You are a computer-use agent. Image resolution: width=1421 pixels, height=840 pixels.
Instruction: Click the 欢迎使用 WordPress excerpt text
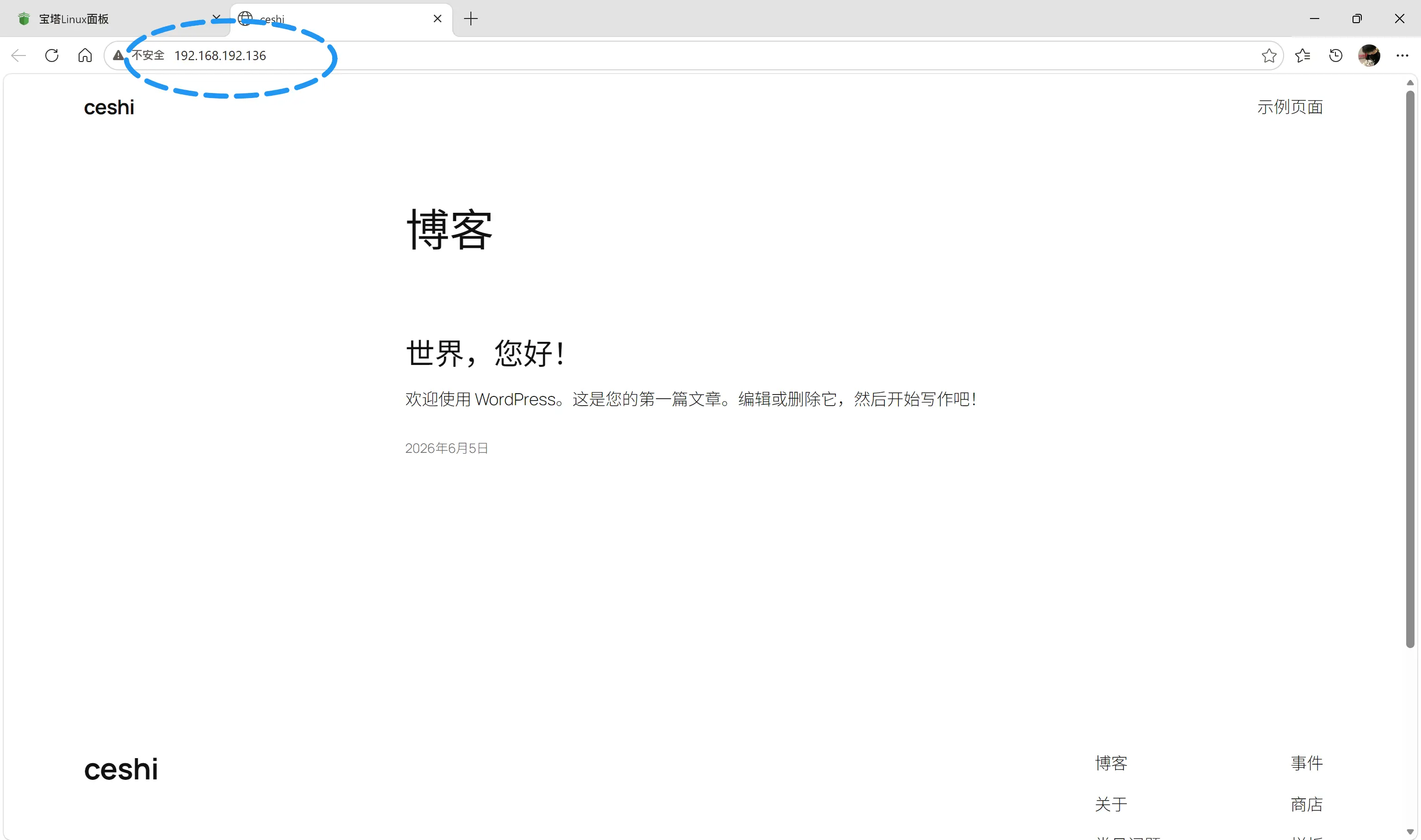[691, 399]
